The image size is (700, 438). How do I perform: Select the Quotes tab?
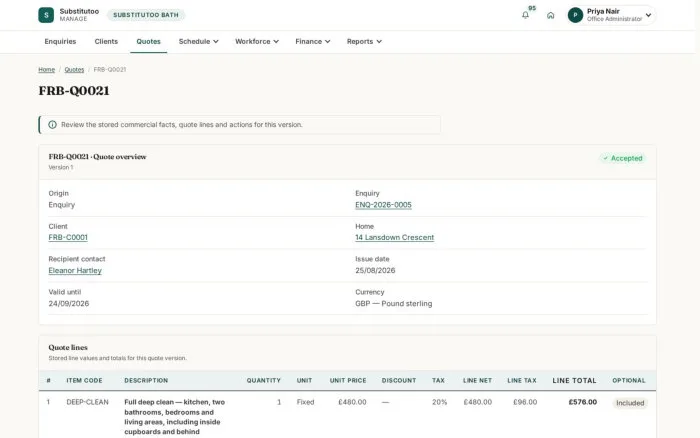pyautogui.click(x=148, y=42)
